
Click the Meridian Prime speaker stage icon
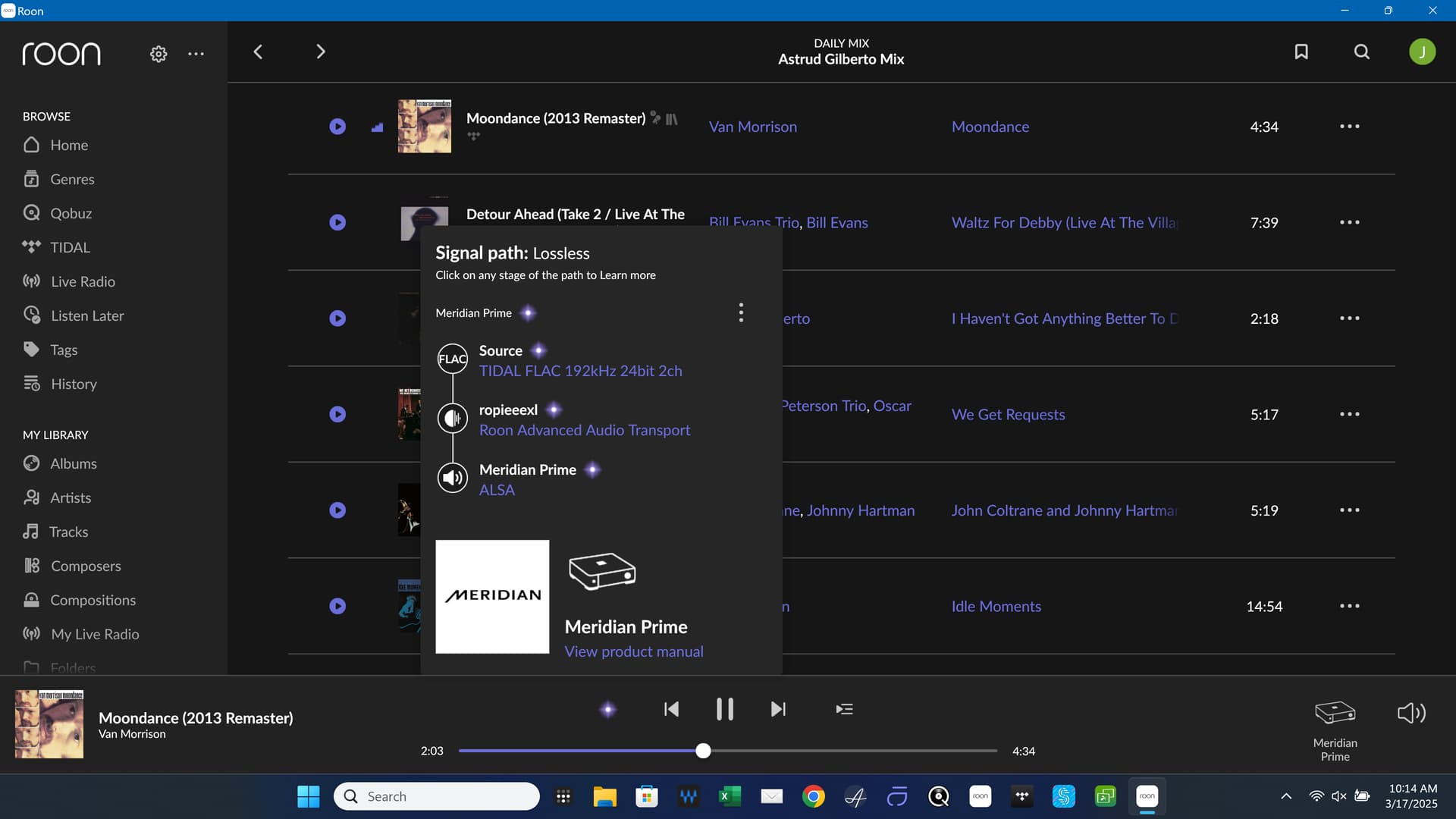click(x=453, y=478)
